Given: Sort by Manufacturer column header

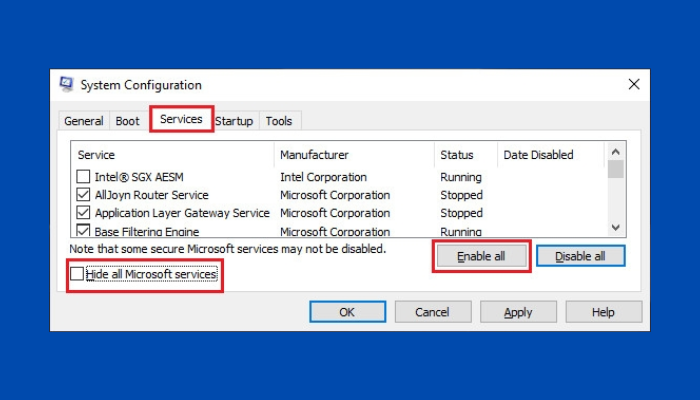Looking at the screenshot, I should click(353, 155).
